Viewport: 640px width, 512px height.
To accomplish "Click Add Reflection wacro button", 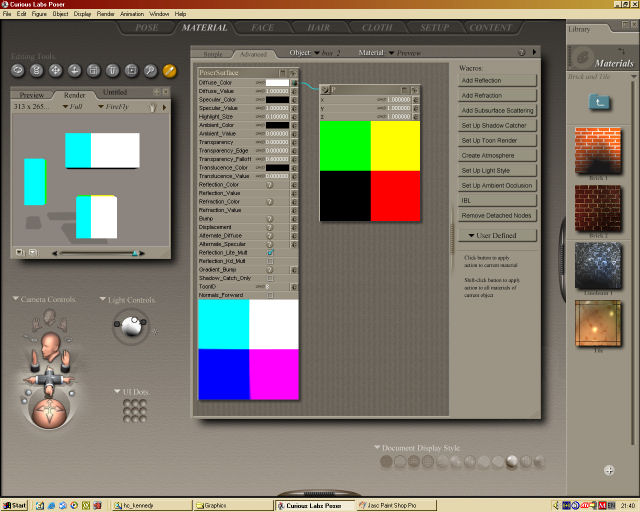I will (498, 80).
